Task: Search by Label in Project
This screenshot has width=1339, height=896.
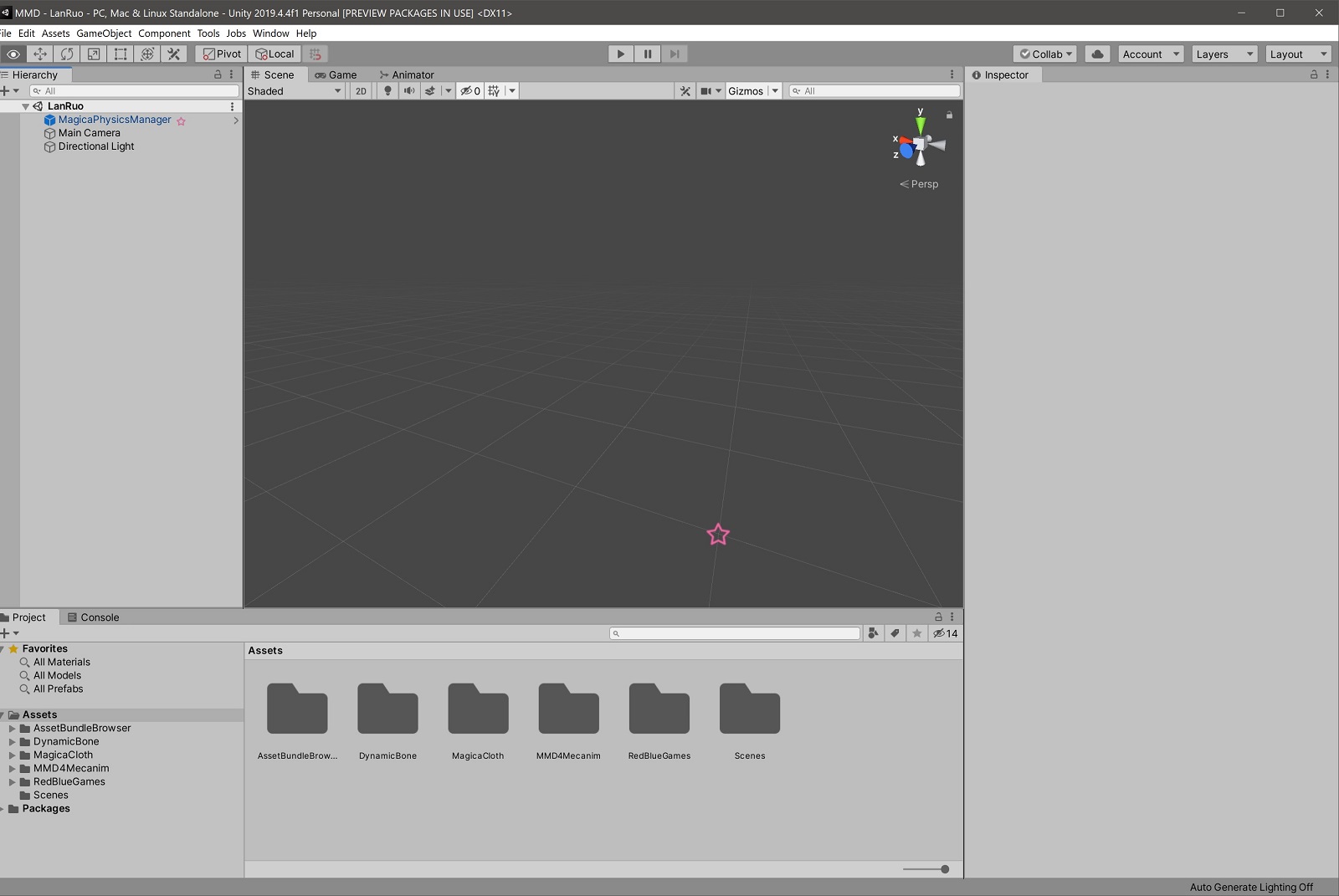Action: pos(895,633)
